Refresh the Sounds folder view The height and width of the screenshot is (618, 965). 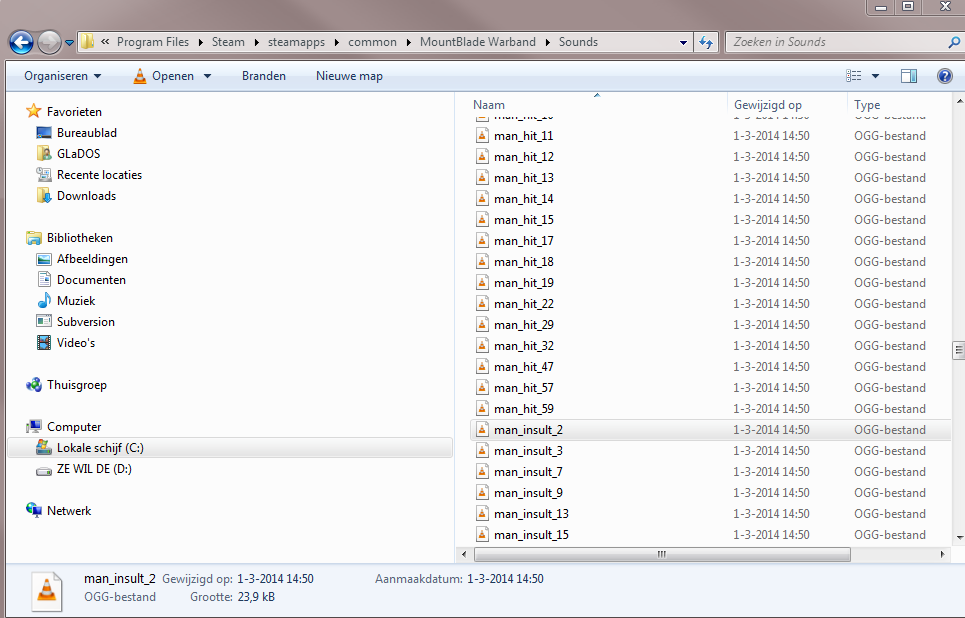[x=706, y=42]
